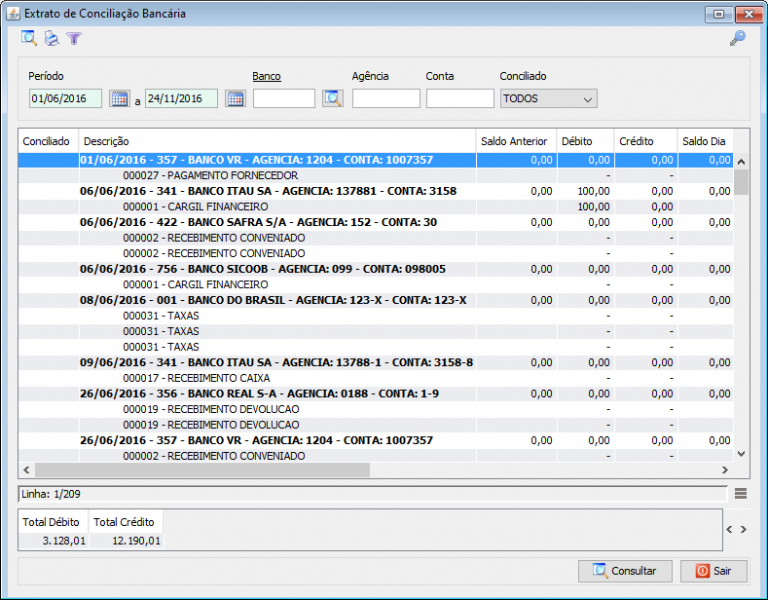Click the Consultar button
This screenshot has height=600, width=768.
pos(625,571)
